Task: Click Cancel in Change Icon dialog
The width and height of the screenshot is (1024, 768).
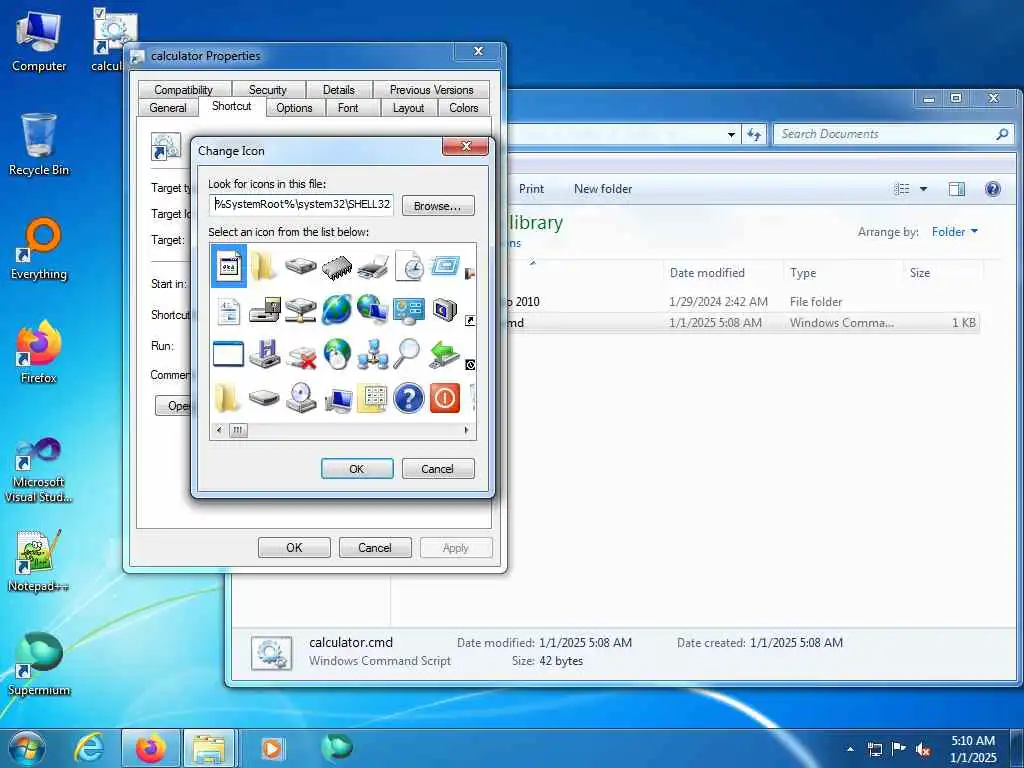Action: click(438, 469)
